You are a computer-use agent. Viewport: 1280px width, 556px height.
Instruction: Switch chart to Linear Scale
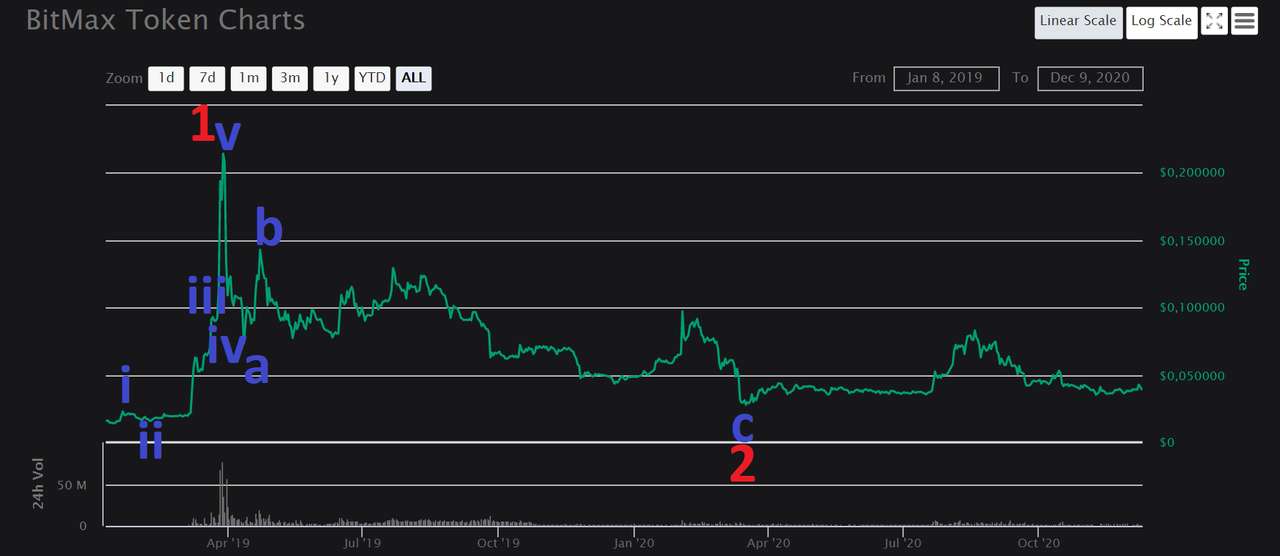click(1078, 22)
